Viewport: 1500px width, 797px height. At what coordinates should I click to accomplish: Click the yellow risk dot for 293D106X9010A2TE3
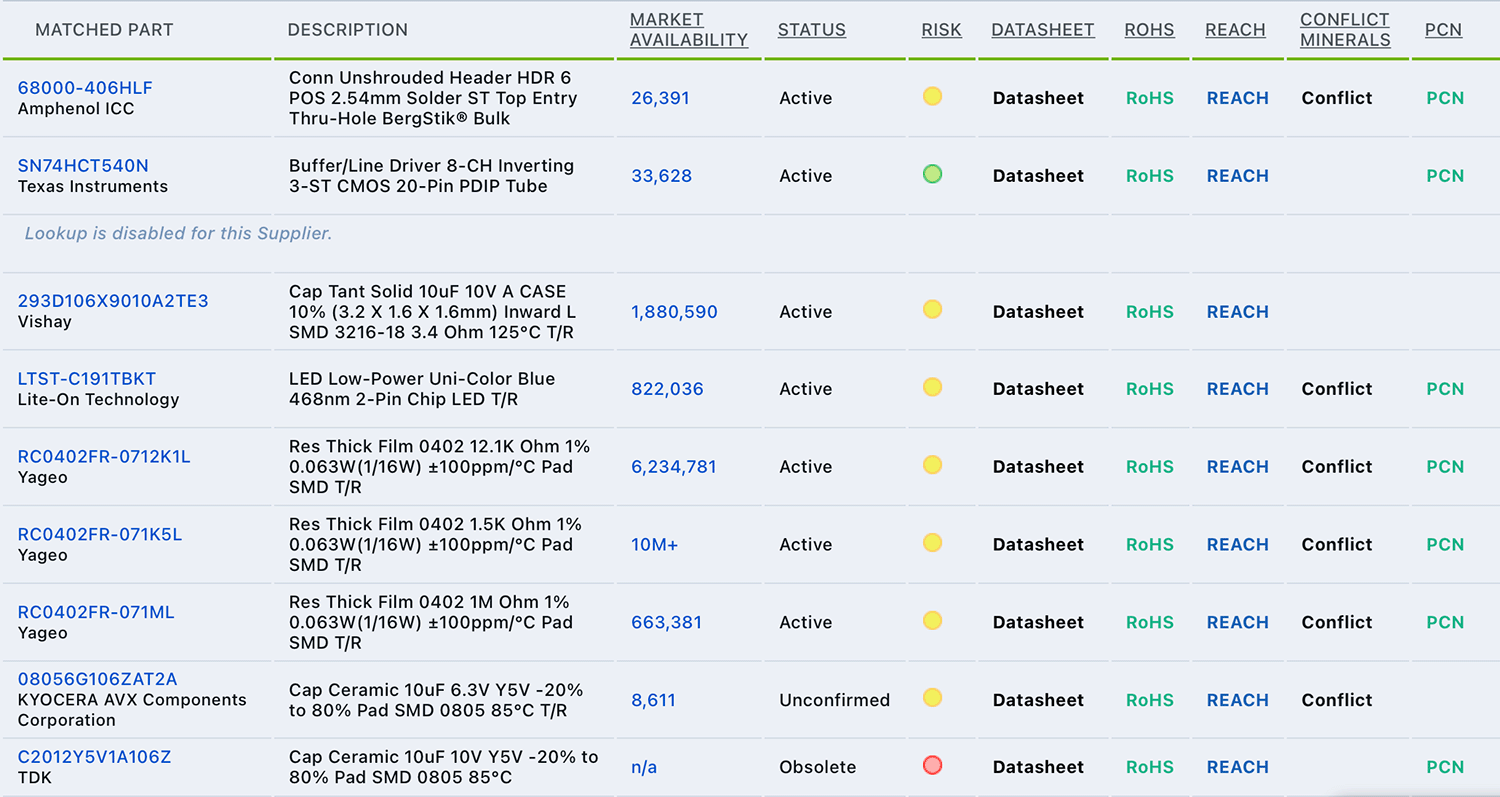point(932,310)
